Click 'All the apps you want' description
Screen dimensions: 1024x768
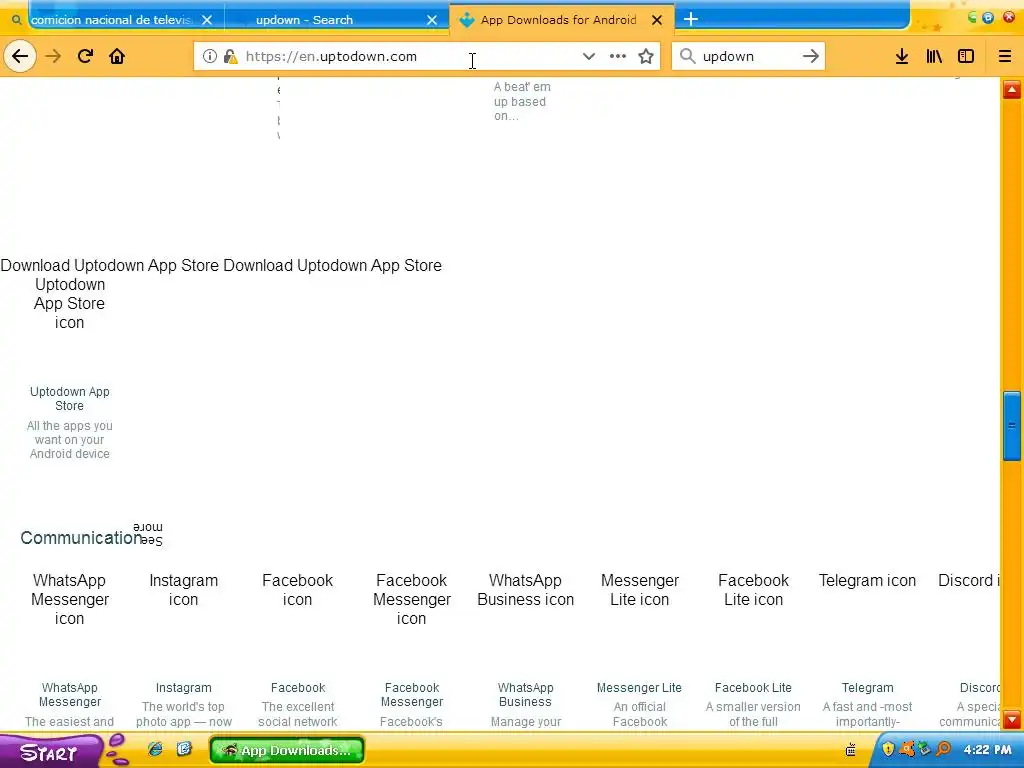click(x=69, y=440)
